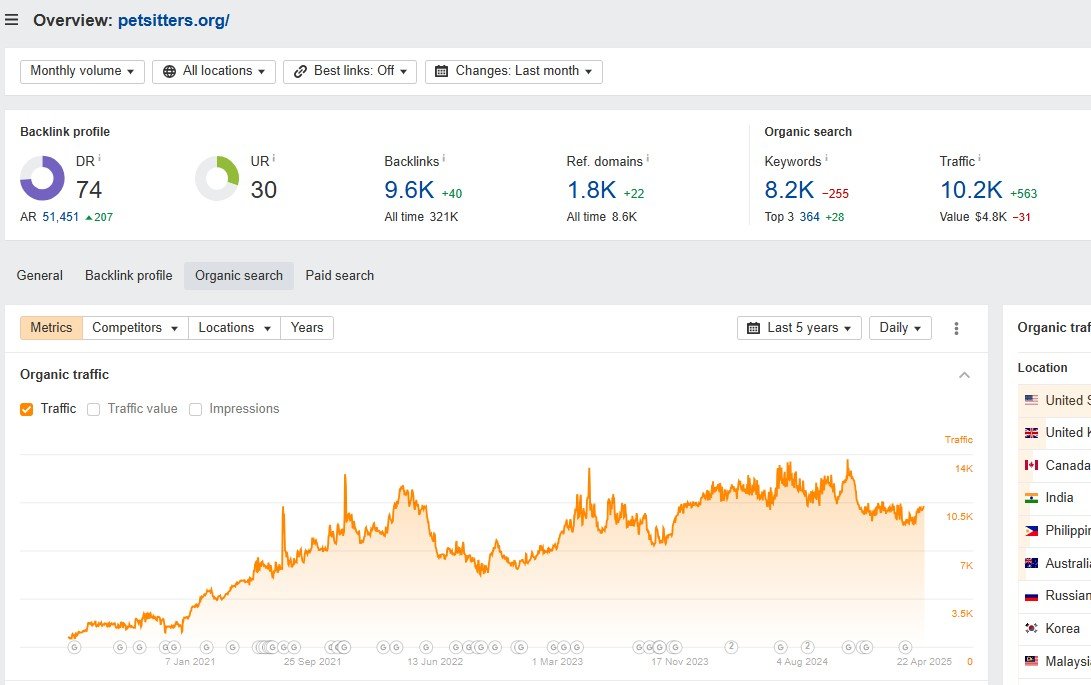The height and width of the screenshot is (685, 1091).
Task: Enable the Impressions checkbox
Action: click(x=196, y=409)
